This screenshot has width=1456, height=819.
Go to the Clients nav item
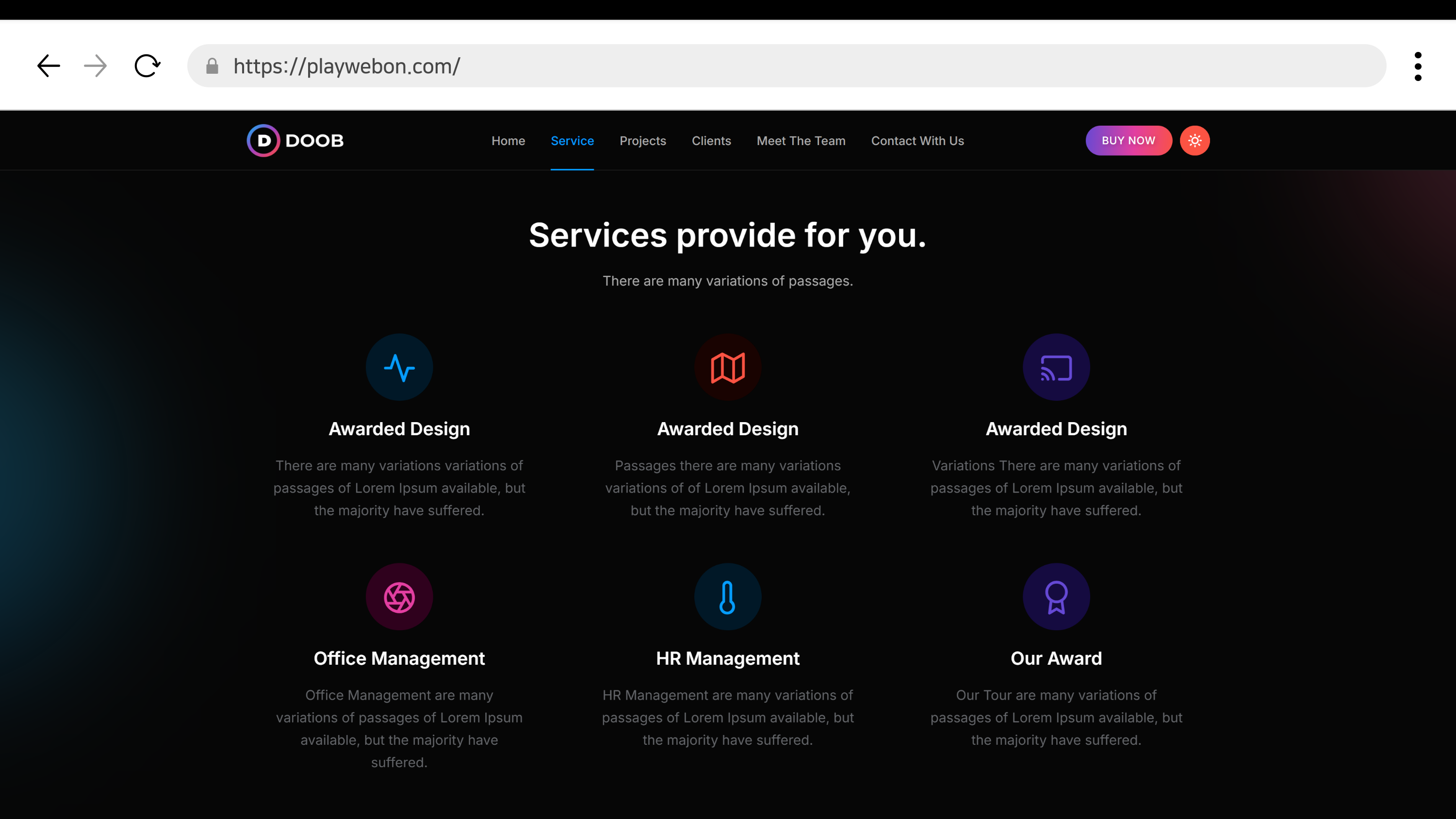[711, 141]
